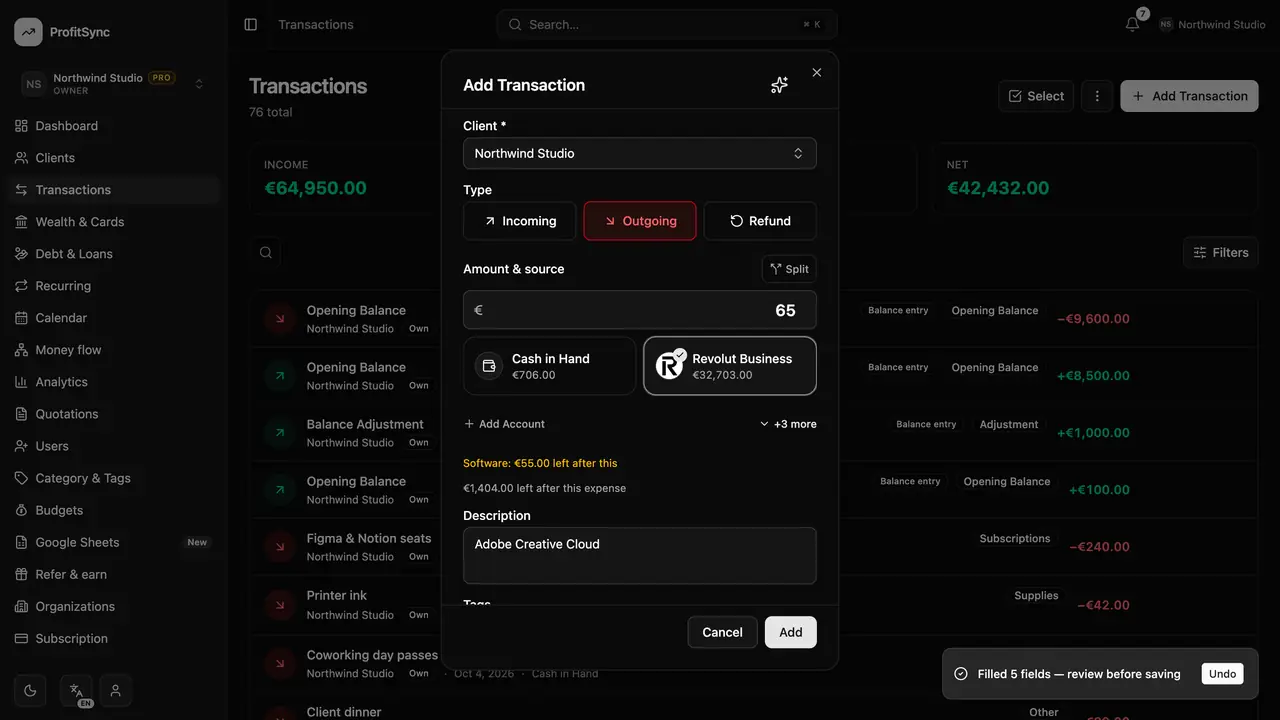
Task: Open Wealth & Cards section
Action: (112, 222)
